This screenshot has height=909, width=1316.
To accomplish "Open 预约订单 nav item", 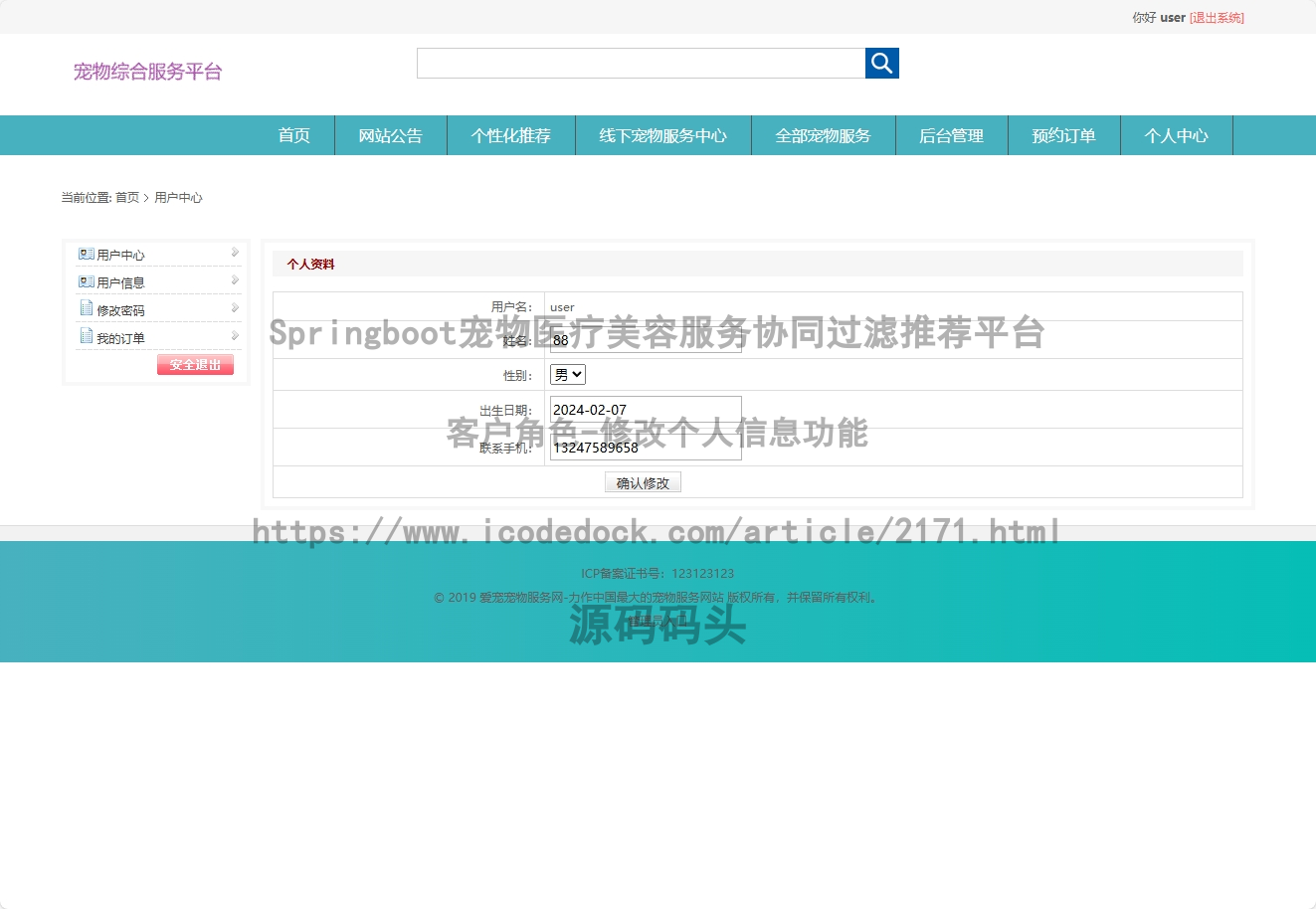I will (x=1064, y=135).
